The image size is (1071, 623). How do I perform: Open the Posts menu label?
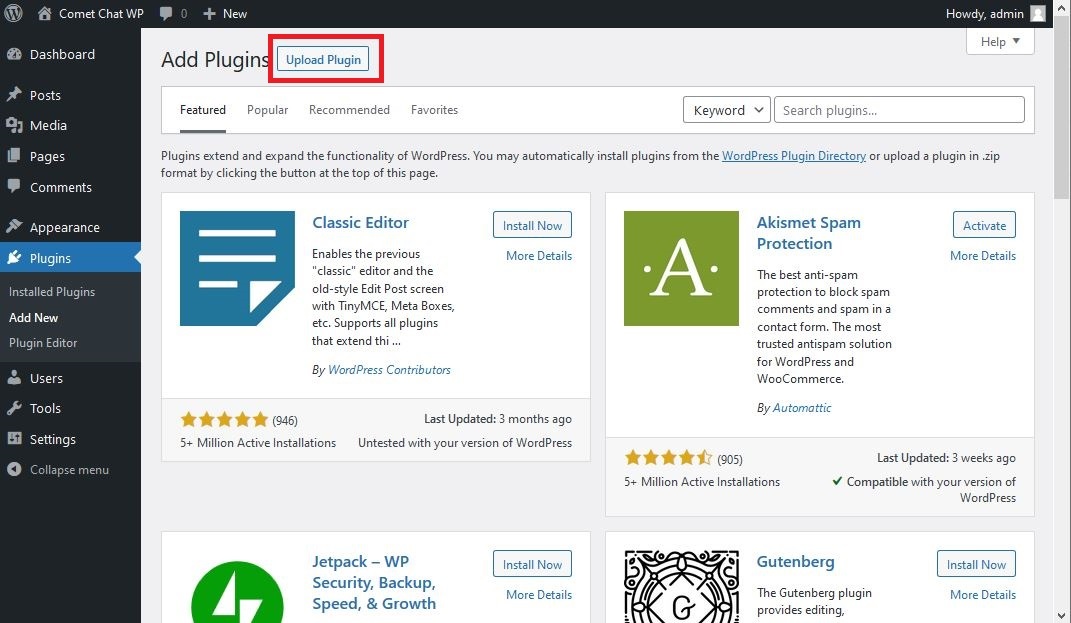[45, 95]
